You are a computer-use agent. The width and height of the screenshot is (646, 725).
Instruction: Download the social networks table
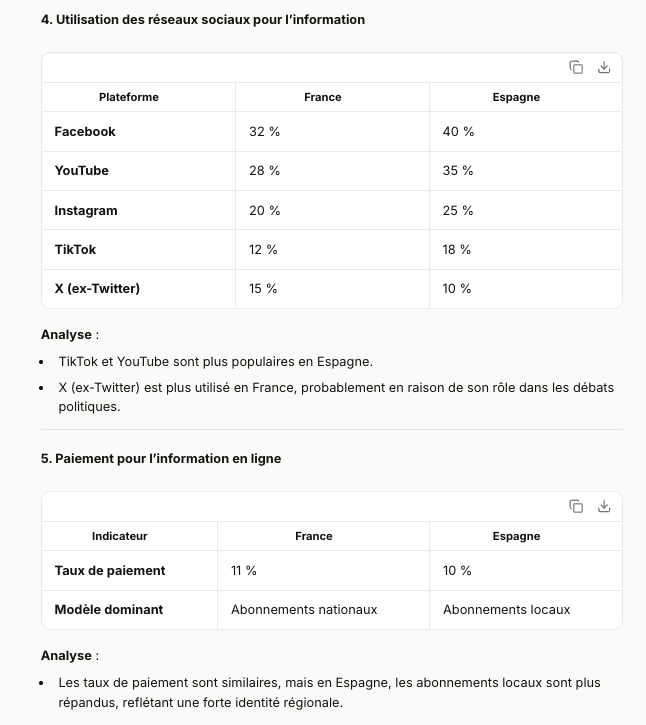pos(604,67)
